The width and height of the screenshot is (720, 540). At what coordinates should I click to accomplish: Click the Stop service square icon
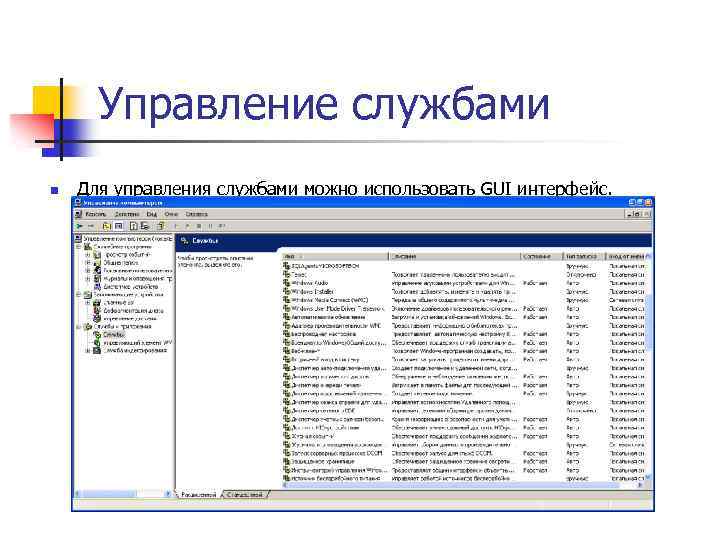tap(199, 226)
